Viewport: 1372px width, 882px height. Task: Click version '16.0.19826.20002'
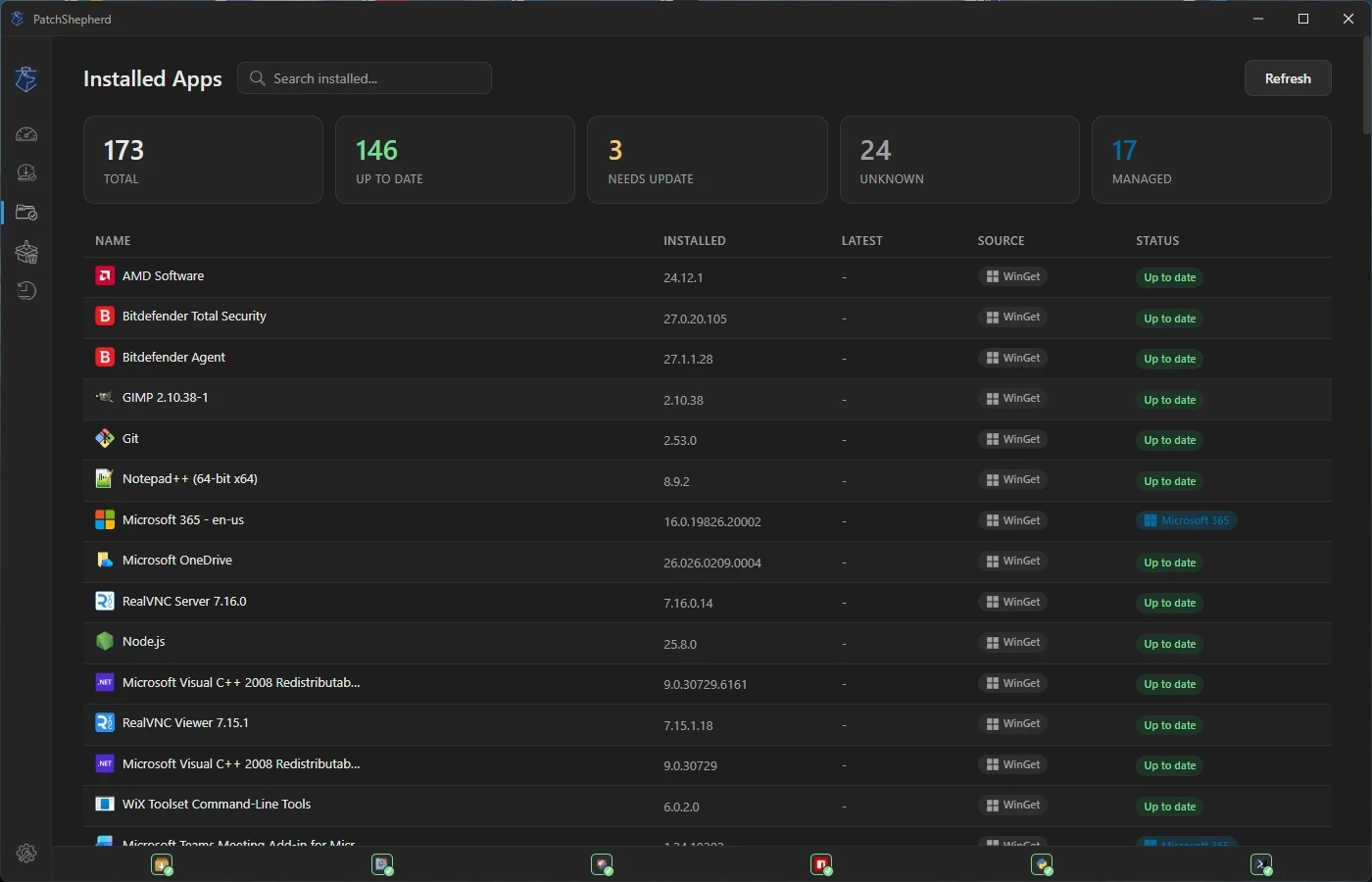click(x=712, y=522)
